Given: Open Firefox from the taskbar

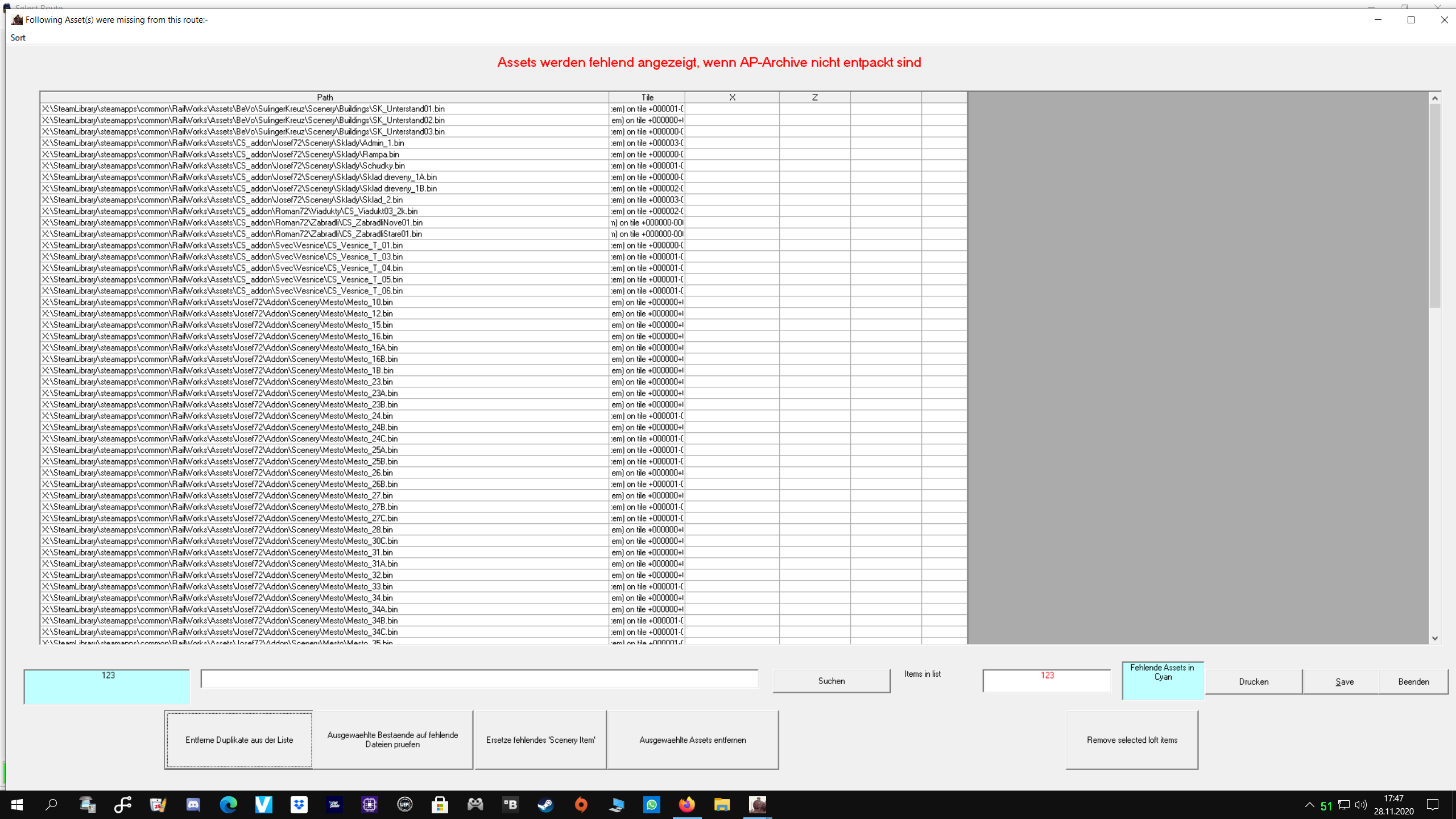Looking at the screenshot, I should pyautogui.click(x=686, y=804).
